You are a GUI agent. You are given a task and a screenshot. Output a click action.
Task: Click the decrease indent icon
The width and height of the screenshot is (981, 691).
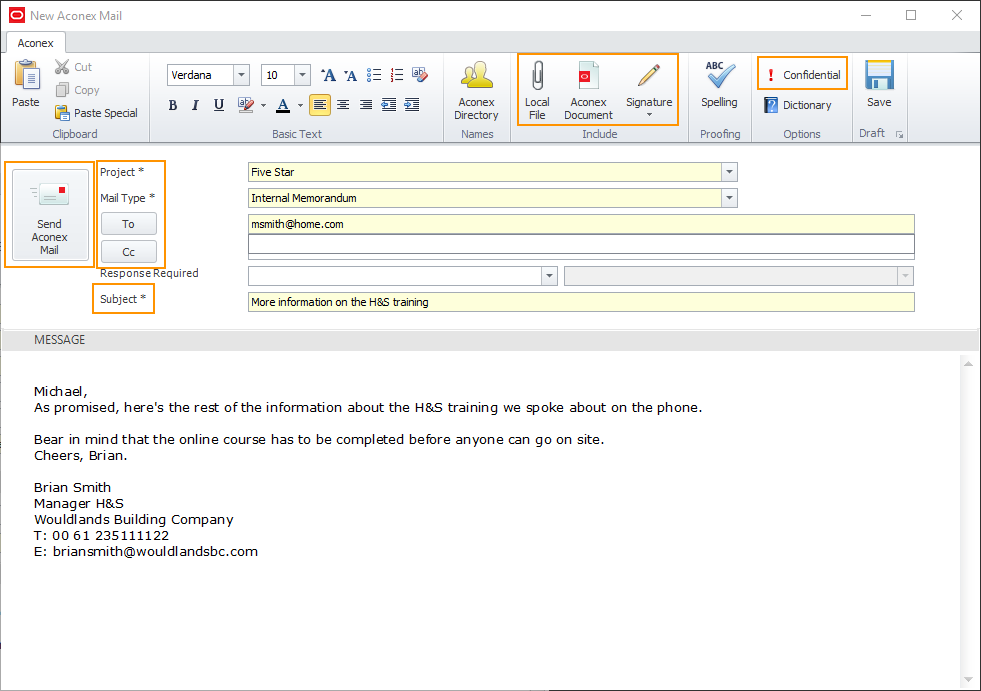point(389,105)
